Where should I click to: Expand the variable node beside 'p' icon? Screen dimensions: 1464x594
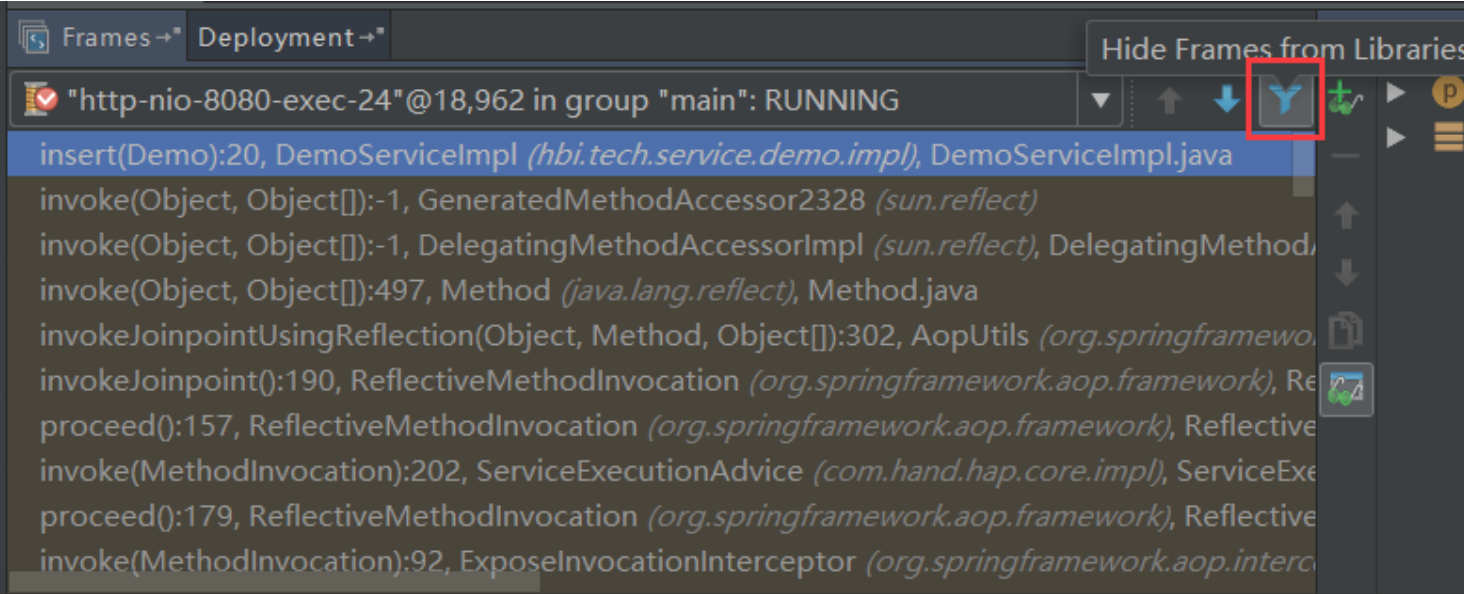click(1396, 92)
